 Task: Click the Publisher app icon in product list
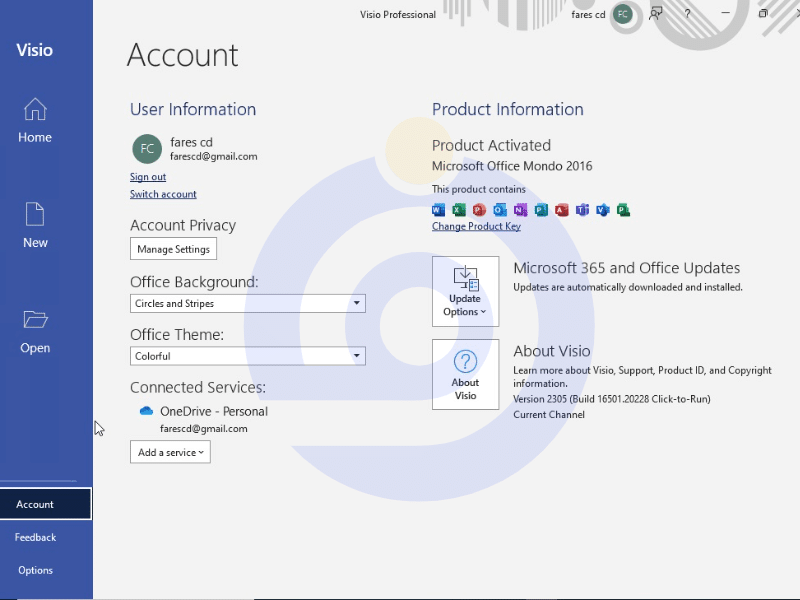[x=541, y=210]
